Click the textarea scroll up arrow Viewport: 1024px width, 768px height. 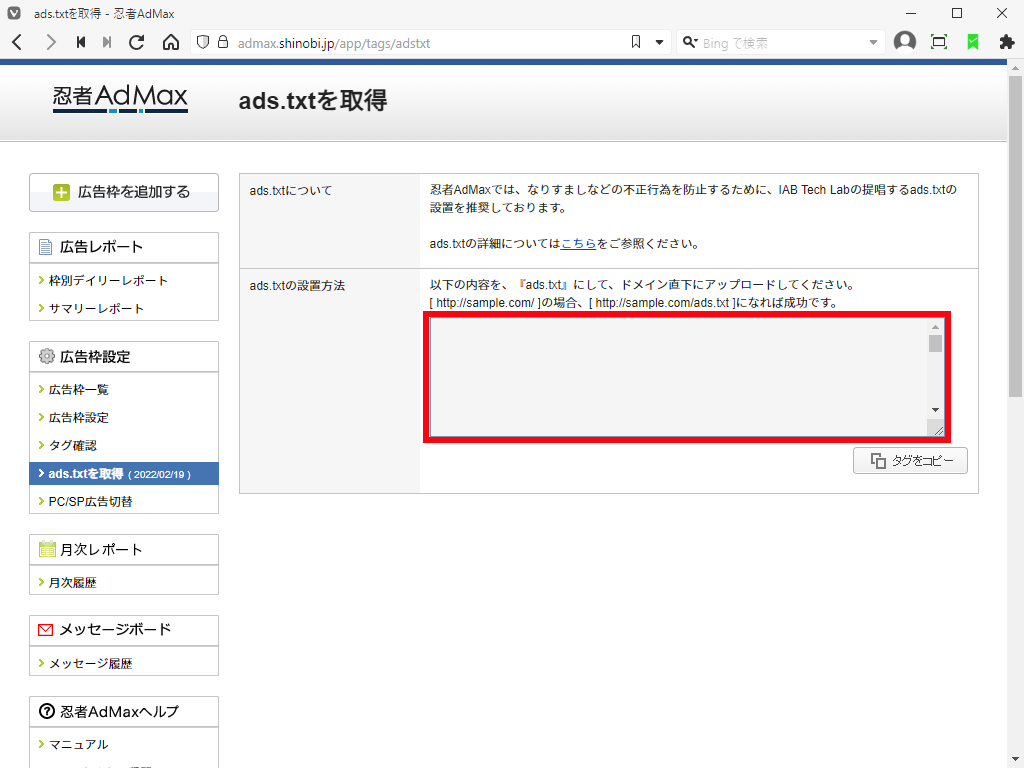935,327
